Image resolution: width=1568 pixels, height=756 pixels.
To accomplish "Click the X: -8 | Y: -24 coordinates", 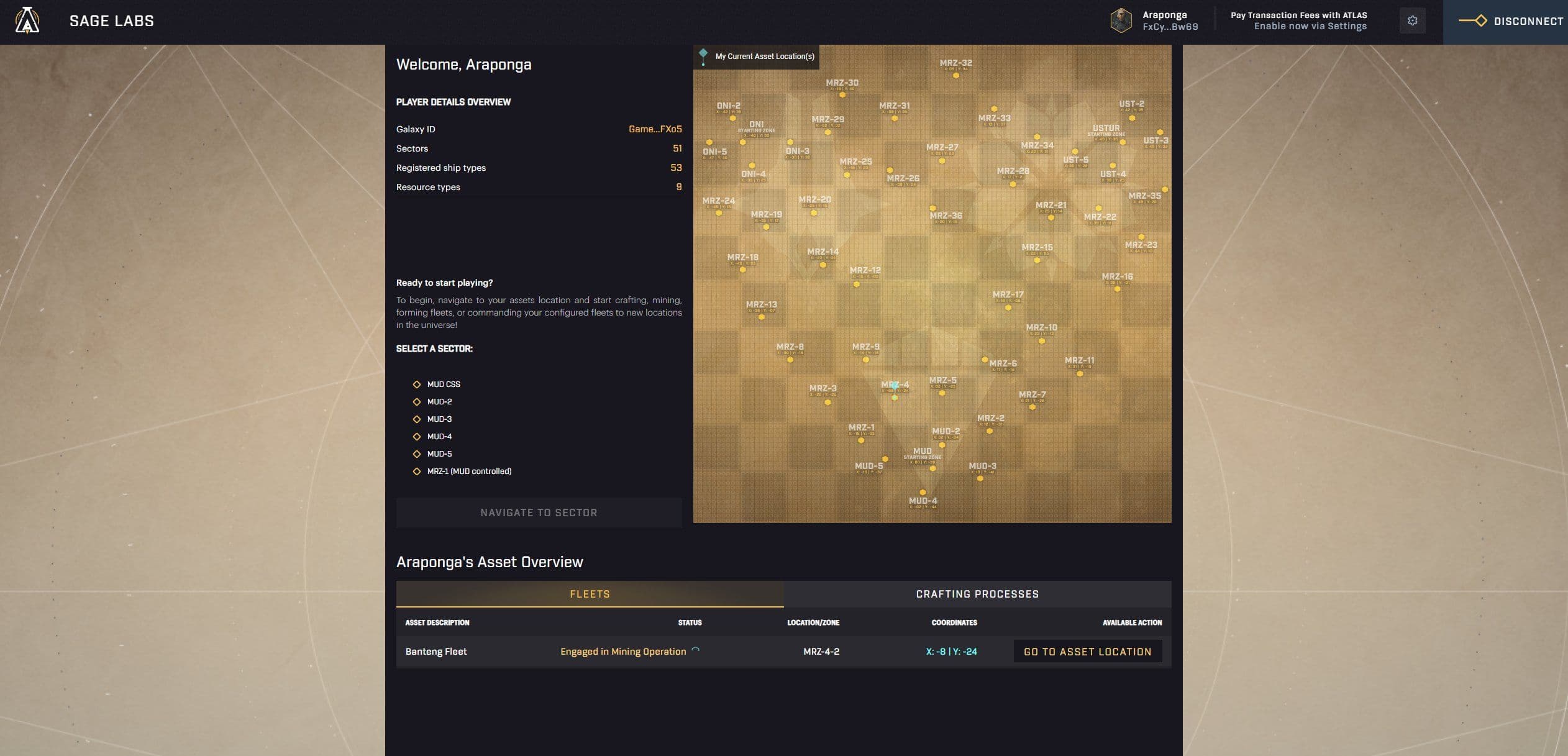I will (x=951, y=652).
